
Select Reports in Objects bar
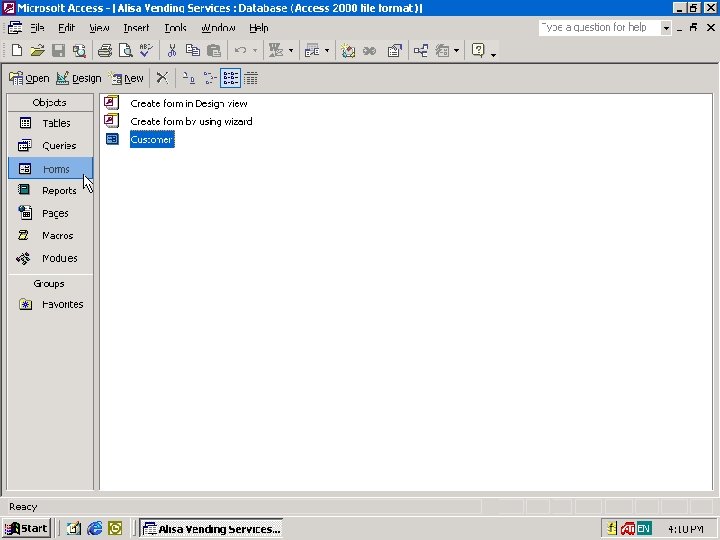tap(50, 191)
